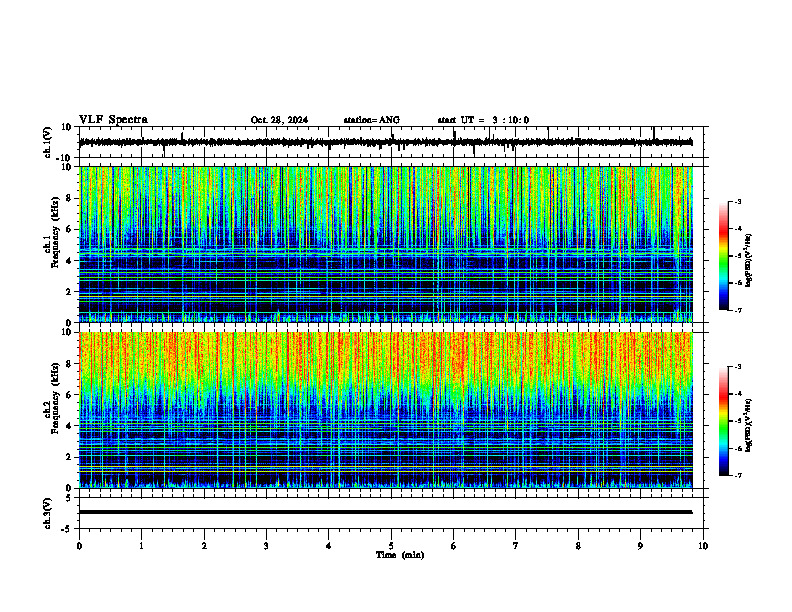The image size is (792, 612).
Task: Click the "-3" tick on ch.2 colorbar
Action: point(738,367)
